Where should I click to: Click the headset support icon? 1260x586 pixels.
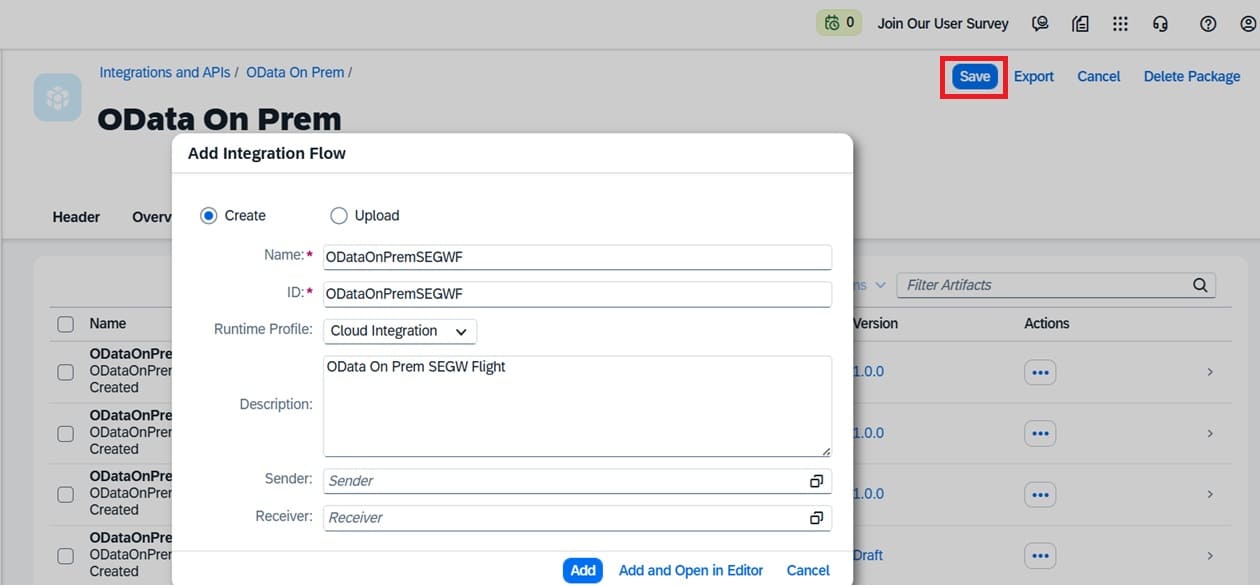point(1160,23)
